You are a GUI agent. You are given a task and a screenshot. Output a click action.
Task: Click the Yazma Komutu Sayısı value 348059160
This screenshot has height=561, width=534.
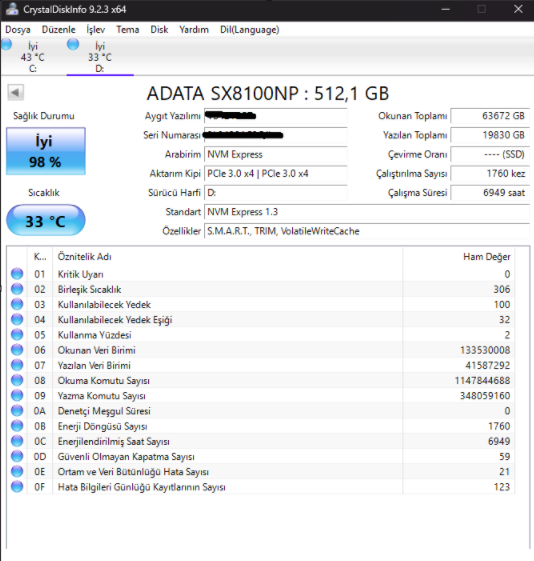pos(485,396)
